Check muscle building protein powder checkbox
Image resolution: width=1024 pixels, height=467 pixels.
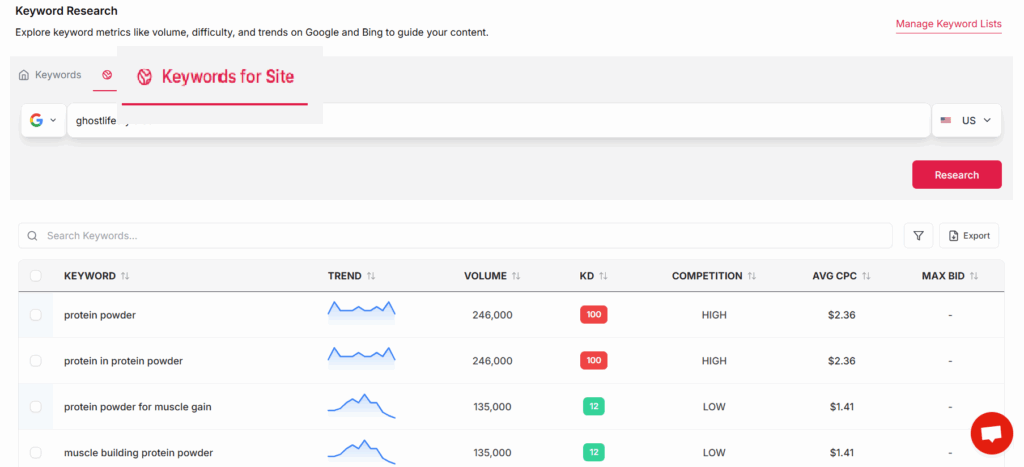tap(36, 452)
